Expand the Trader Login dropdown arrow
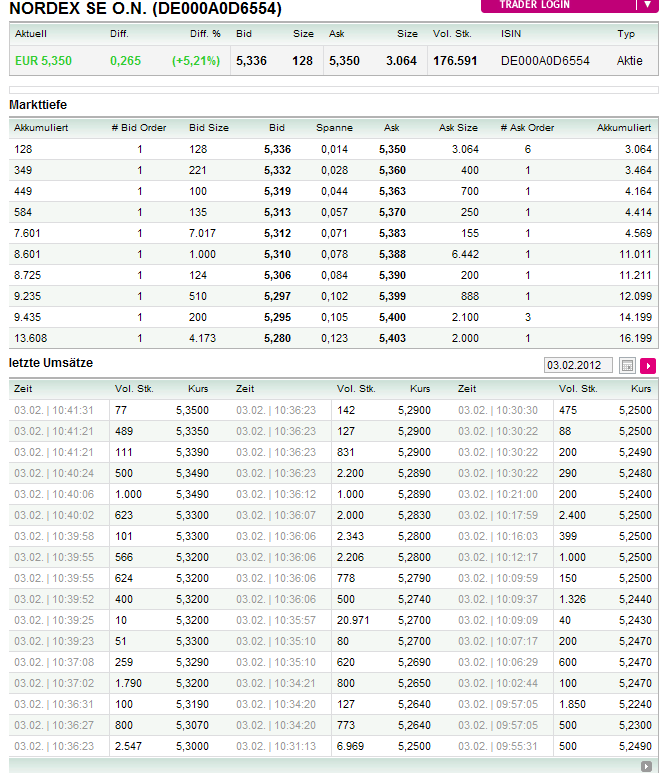Screen dimensions: 662x773 click(x=648, y=4)
